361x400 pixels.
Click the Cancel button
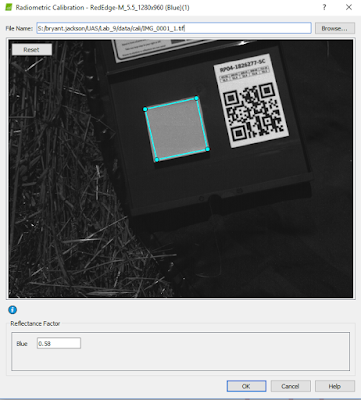[x=290, y=386]
